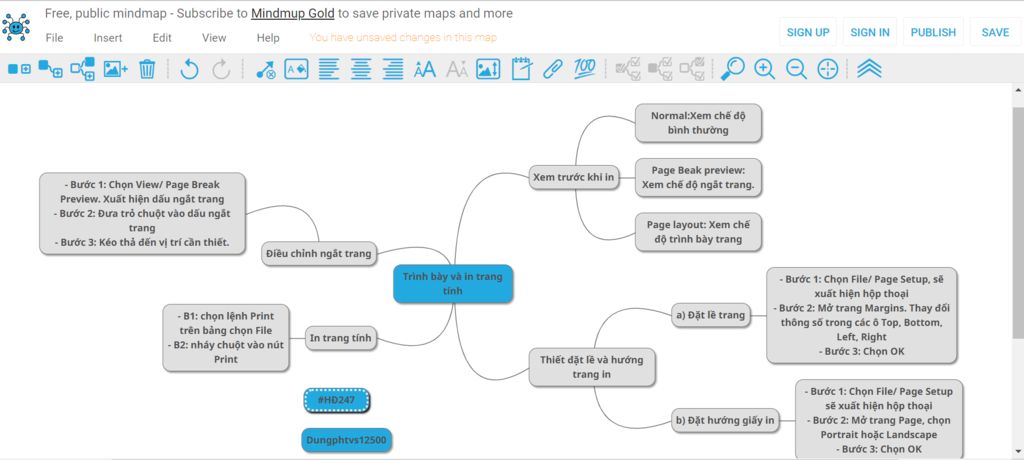1024x460 pixels.
Task: Open the Help menu
Action: pos(268,38)
